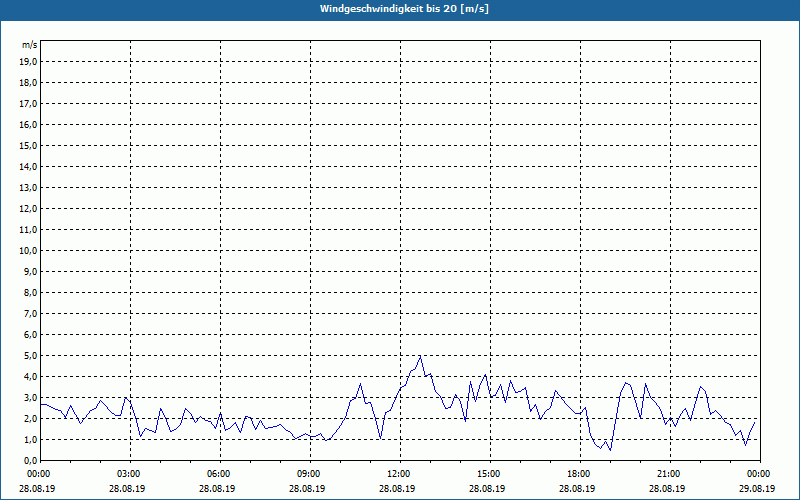The image size is (800, 500).
Task: Select the 11,0 y-axis label
Action: tap(29, 230)
